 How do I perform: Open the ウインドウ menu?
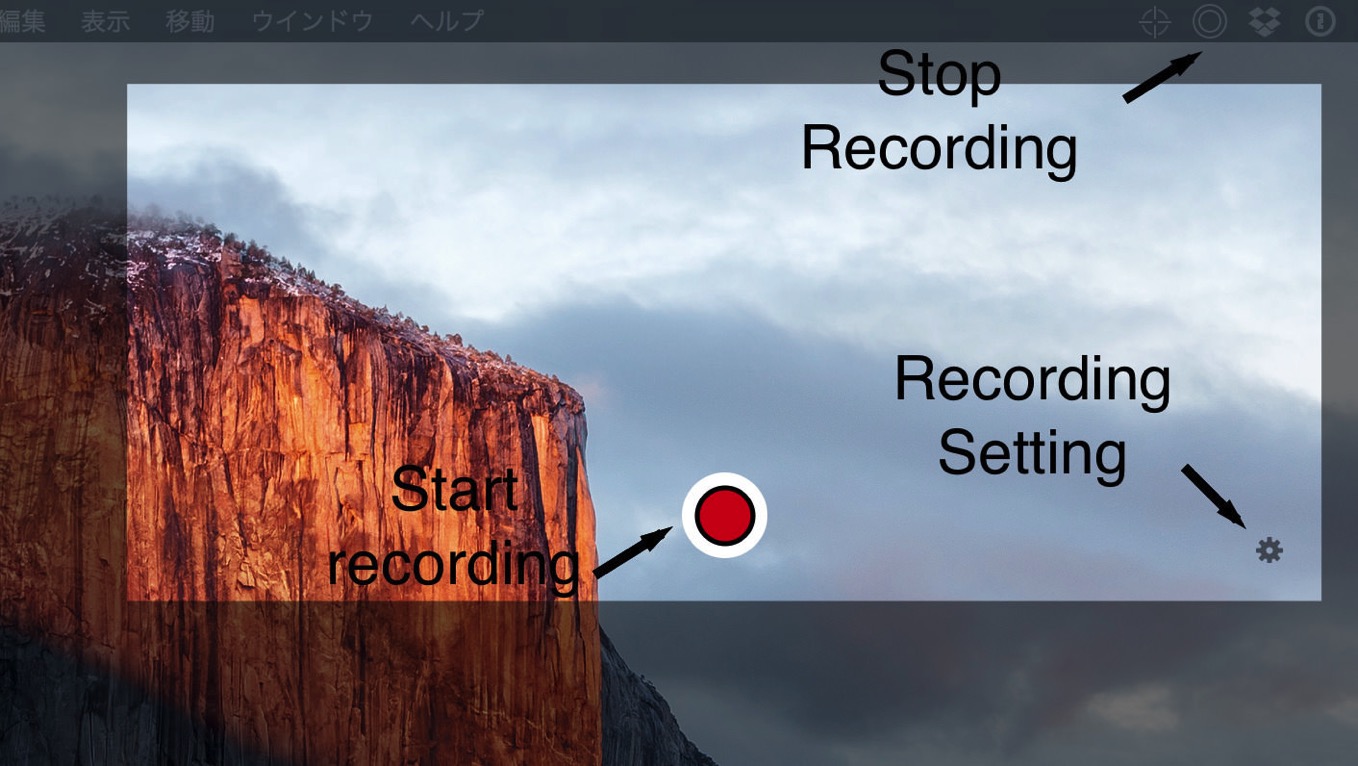(312, 21)
